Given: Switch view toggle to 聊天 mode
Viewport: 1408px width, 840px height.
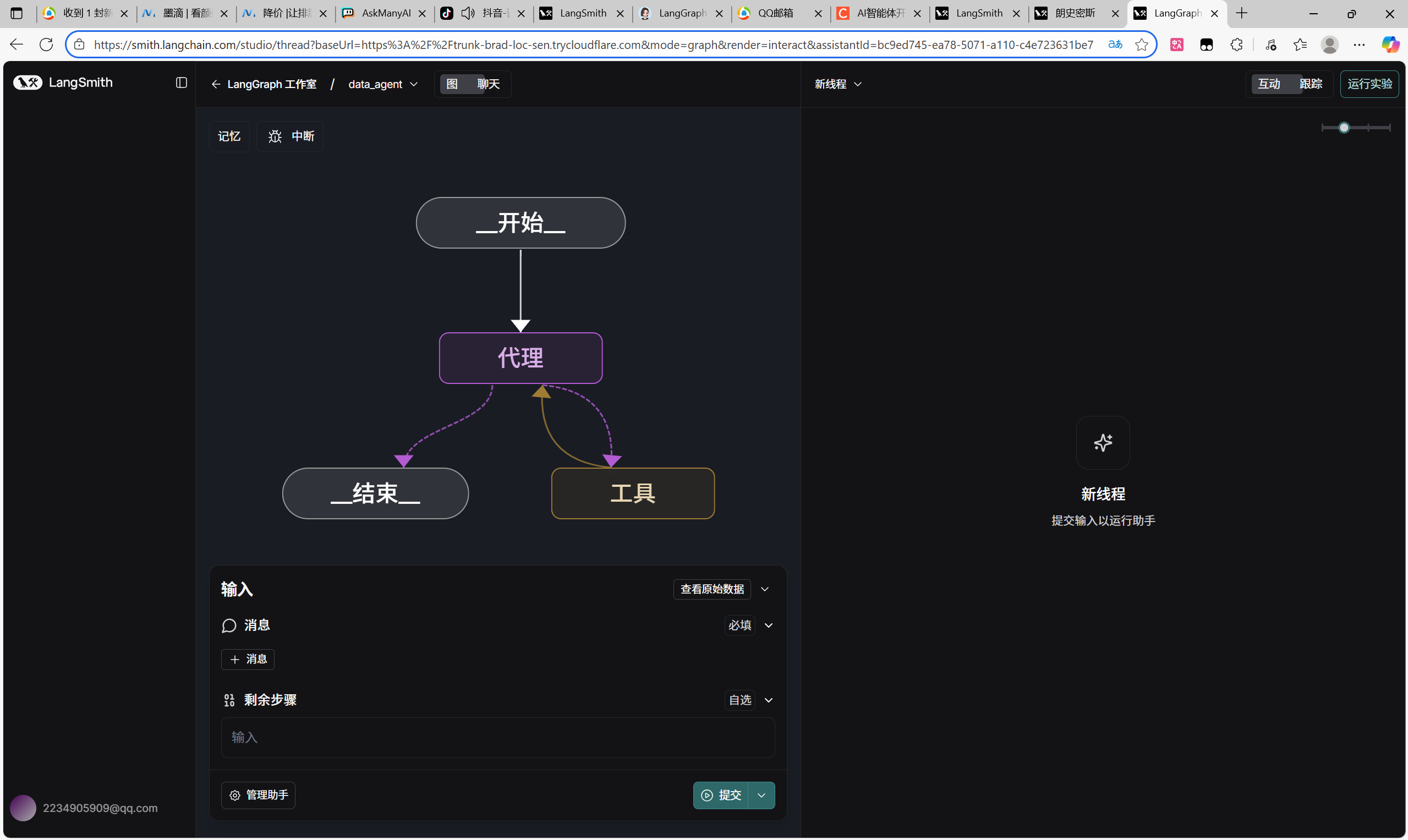Looking at the screenshot, I should (x=488, y=84).
